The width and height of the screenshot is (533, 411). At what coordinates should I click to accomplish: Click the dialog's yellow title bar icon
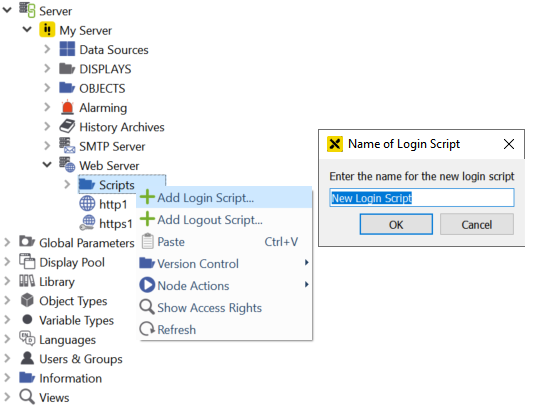[x=334, y=144]
